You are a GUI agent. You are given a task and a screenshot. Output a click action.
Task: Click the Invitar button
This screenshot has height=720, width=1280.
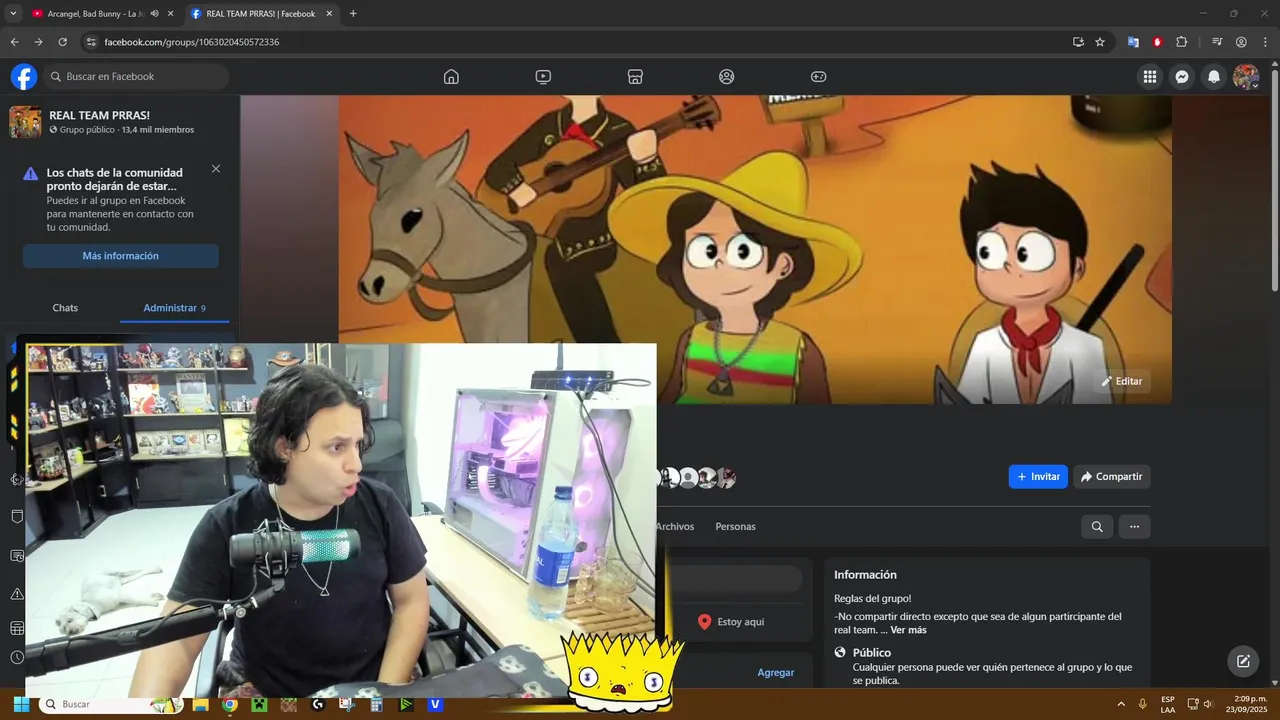[x=1038, y=477]
